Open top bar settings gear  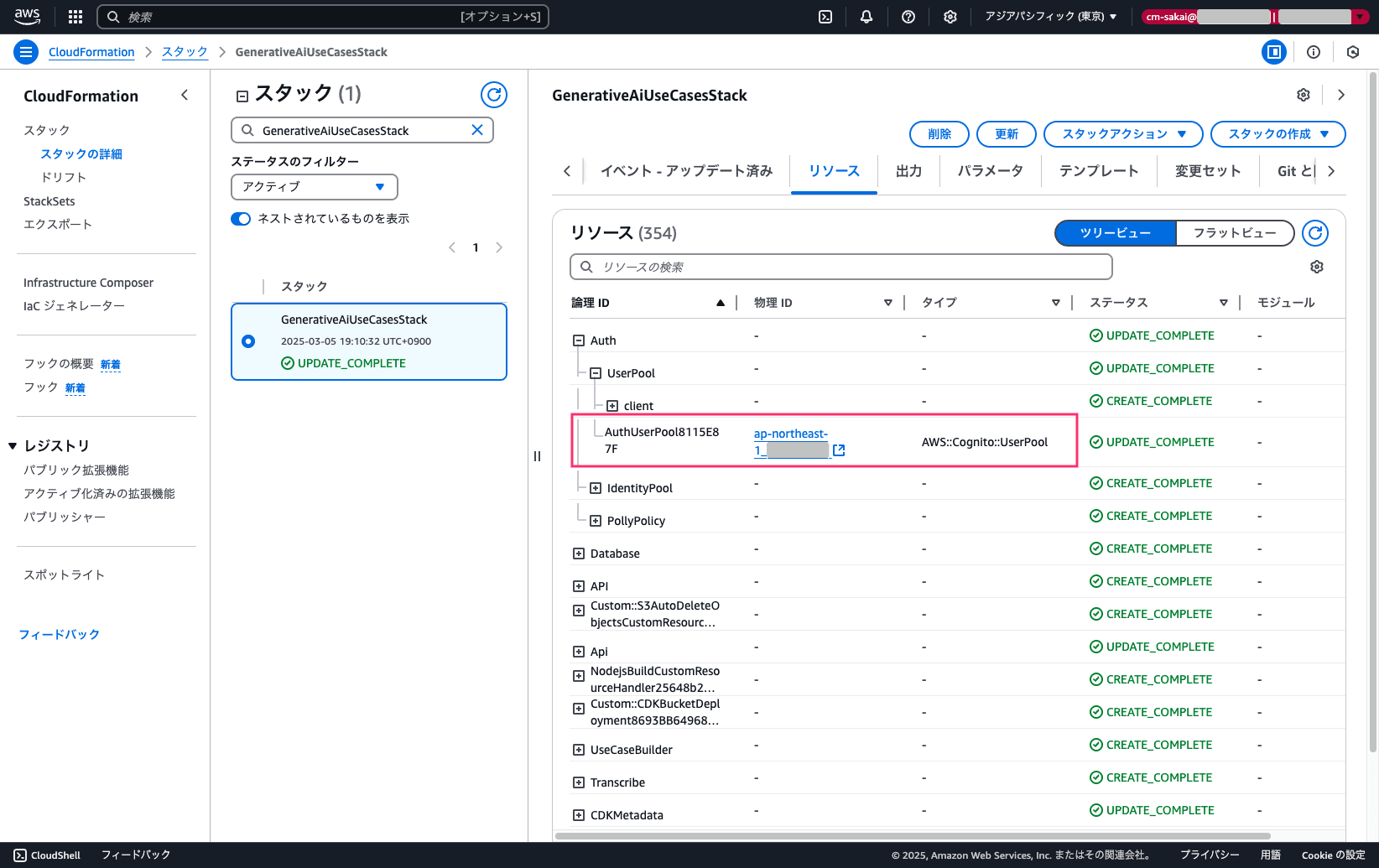[950, 17]
